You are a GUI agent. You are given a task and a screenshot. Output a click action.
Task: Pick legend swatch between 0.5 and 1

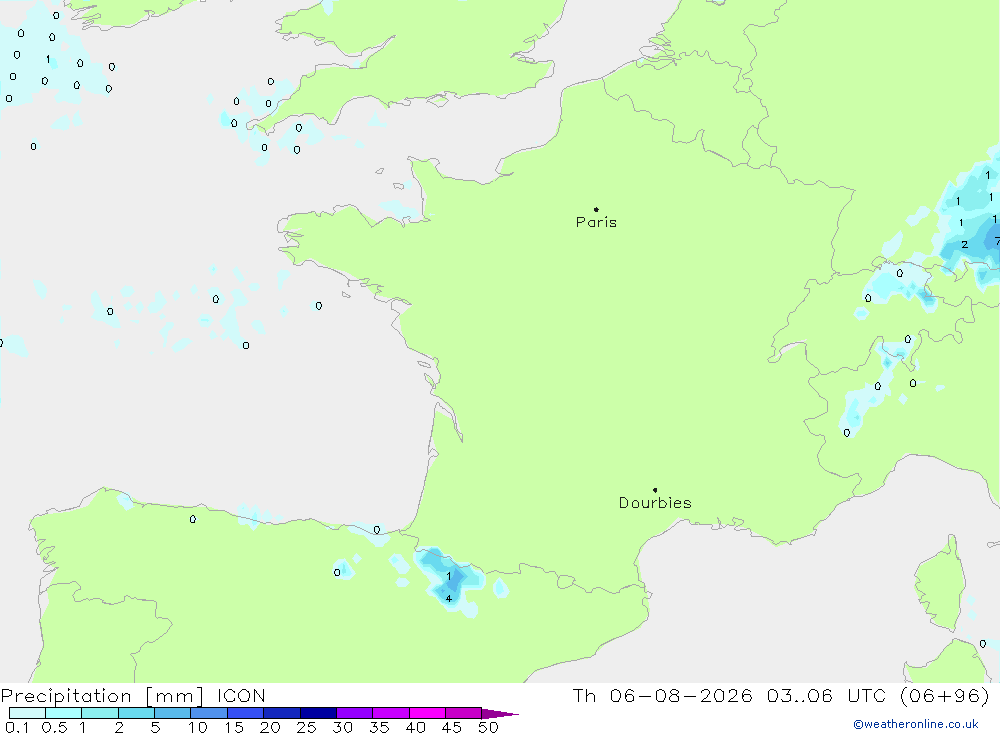coord(64,713)
